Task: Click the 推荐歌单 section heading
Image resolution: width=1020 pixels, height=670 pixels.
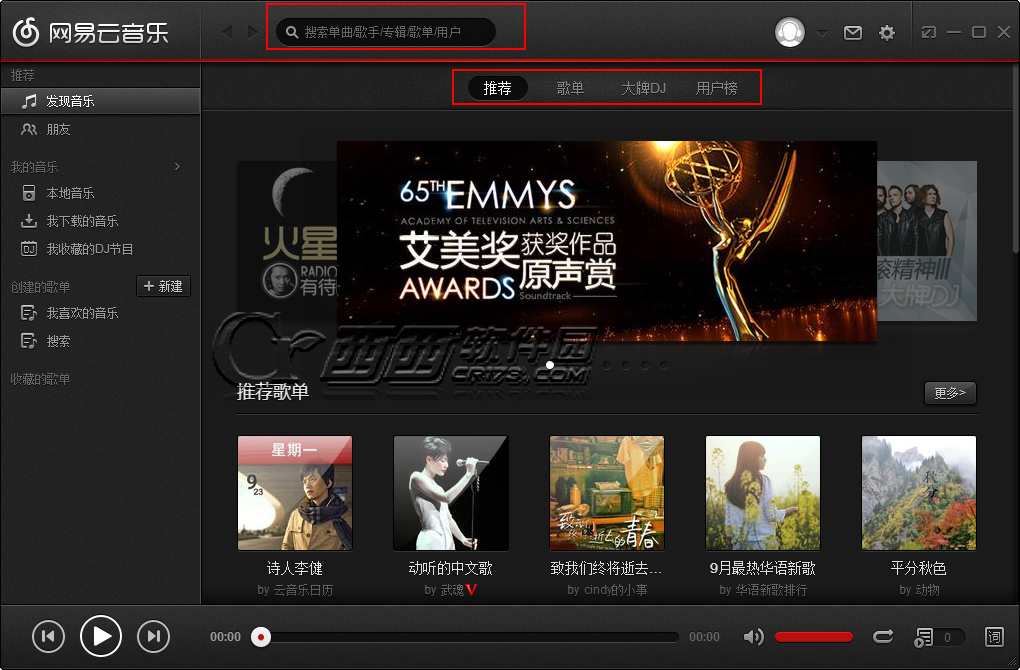Action: click(x=273, y=392)
